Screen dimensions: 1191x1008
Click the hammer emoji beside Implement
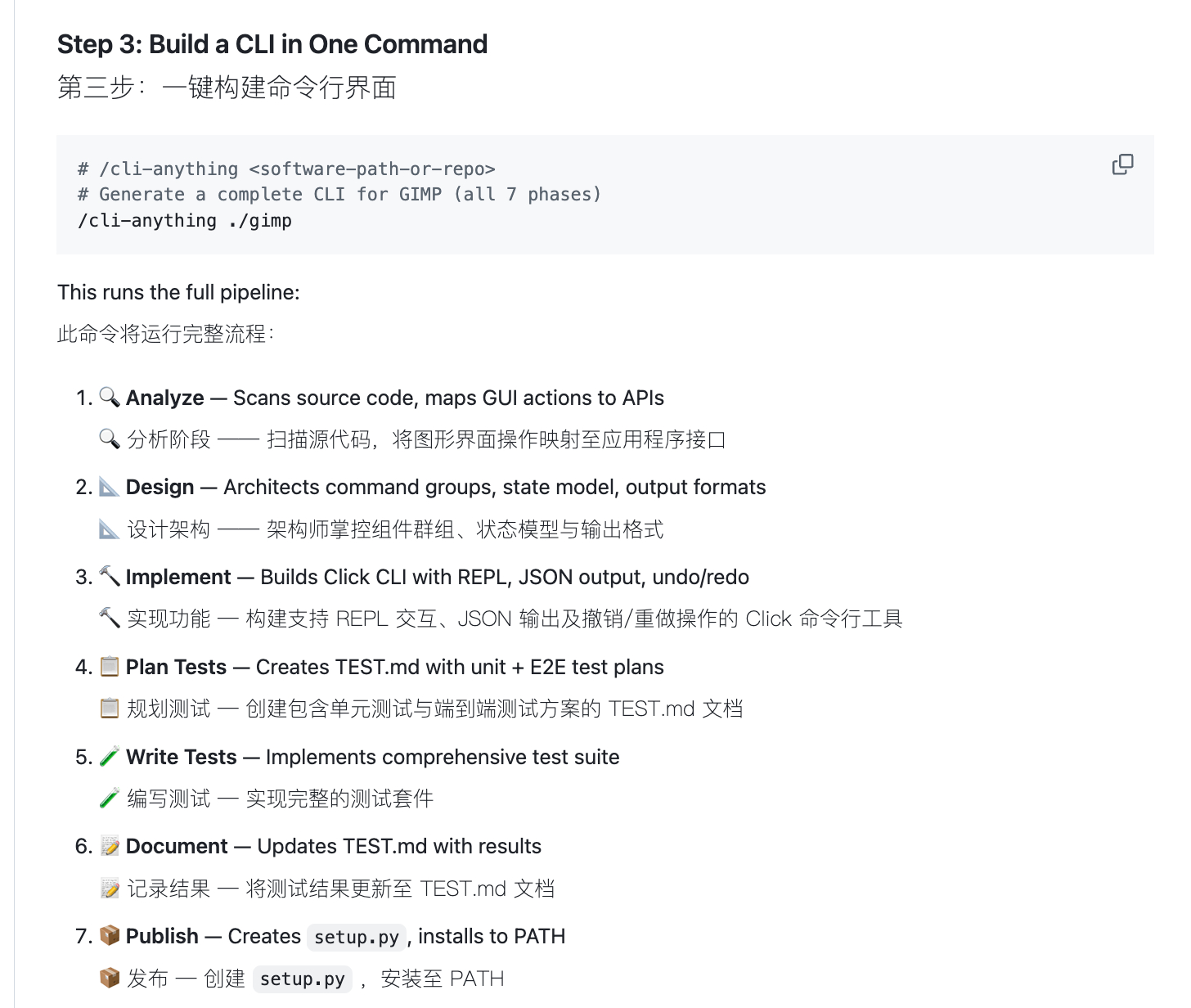click(x=110, y=576)
